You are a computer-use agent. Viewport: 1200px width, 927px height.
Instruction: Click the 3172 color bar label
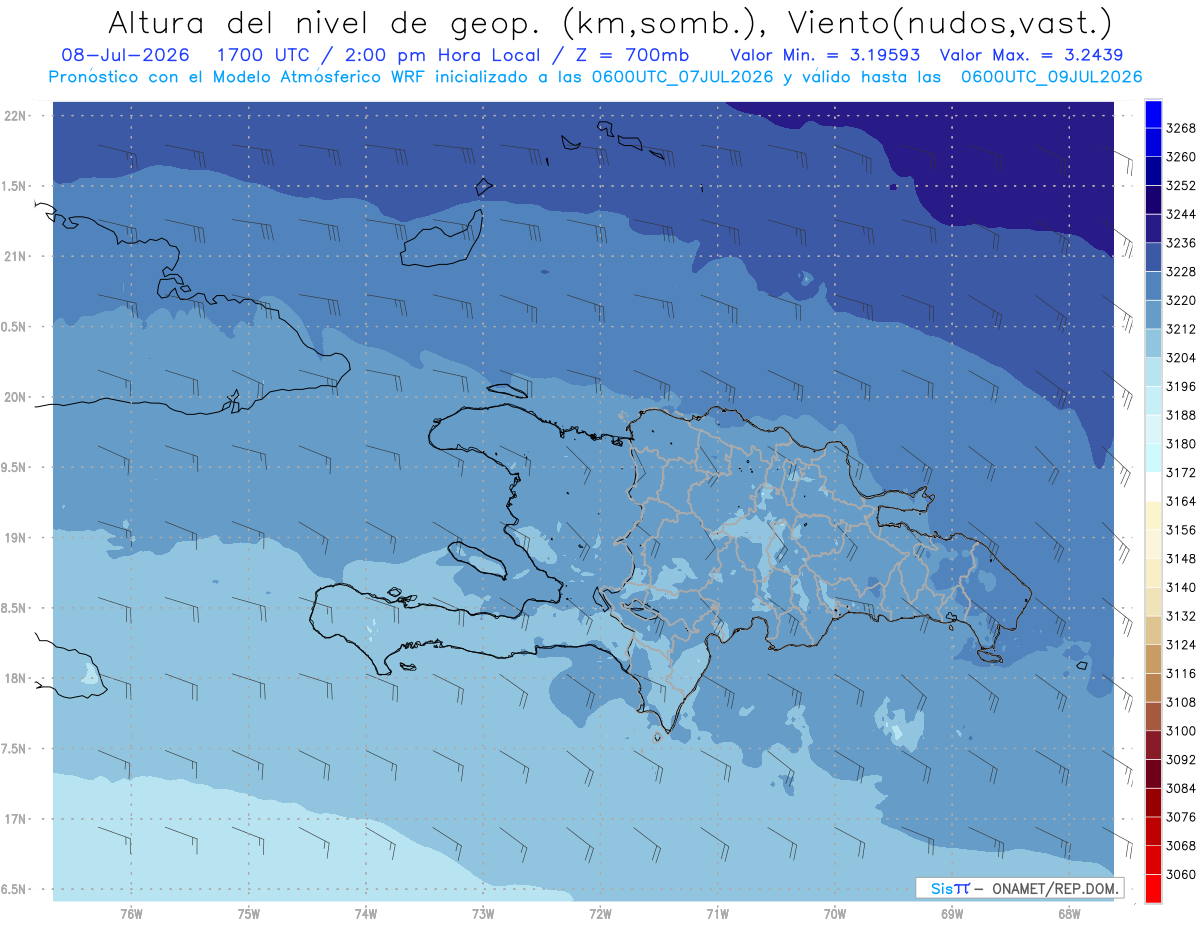1181,472
